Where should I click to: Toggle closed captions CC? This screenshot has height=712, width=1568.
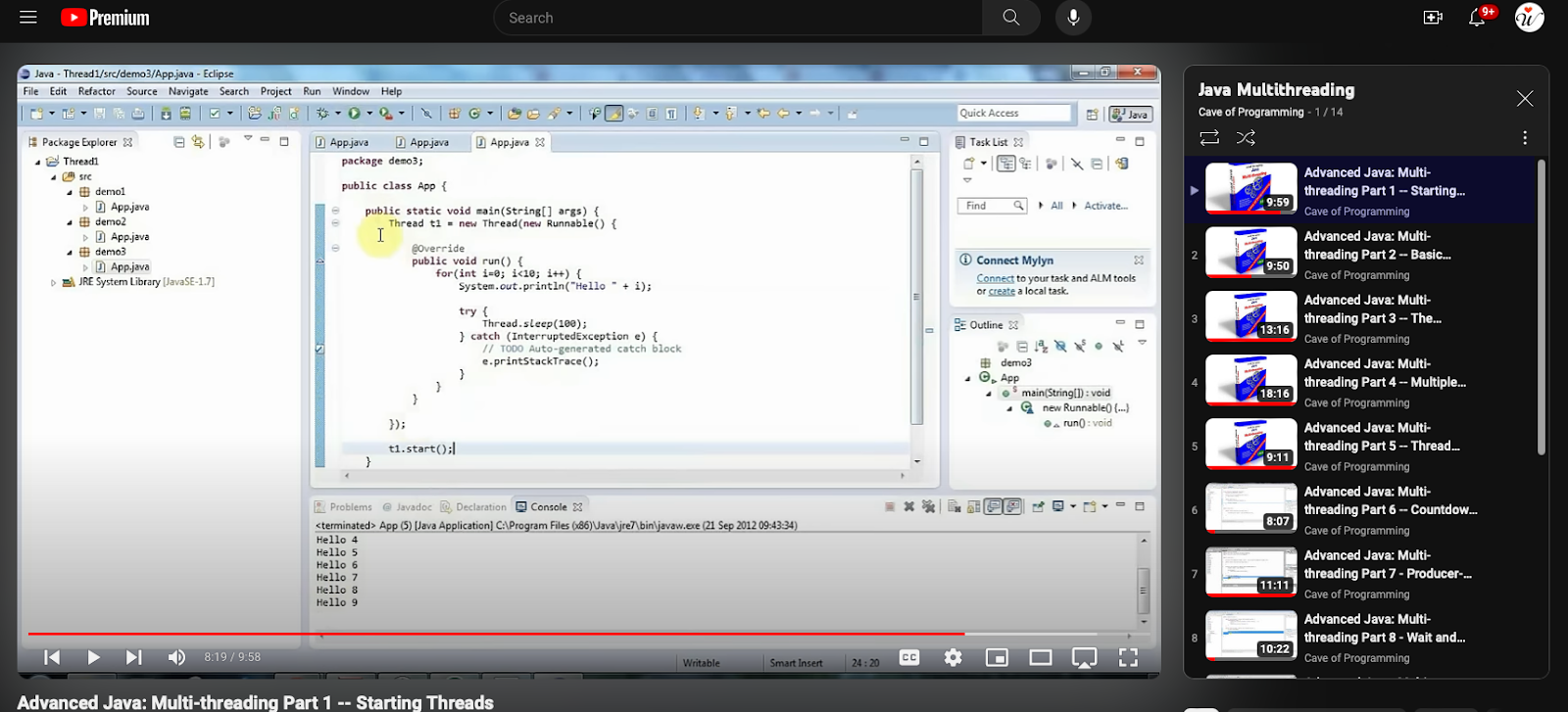tap(909, 657)
